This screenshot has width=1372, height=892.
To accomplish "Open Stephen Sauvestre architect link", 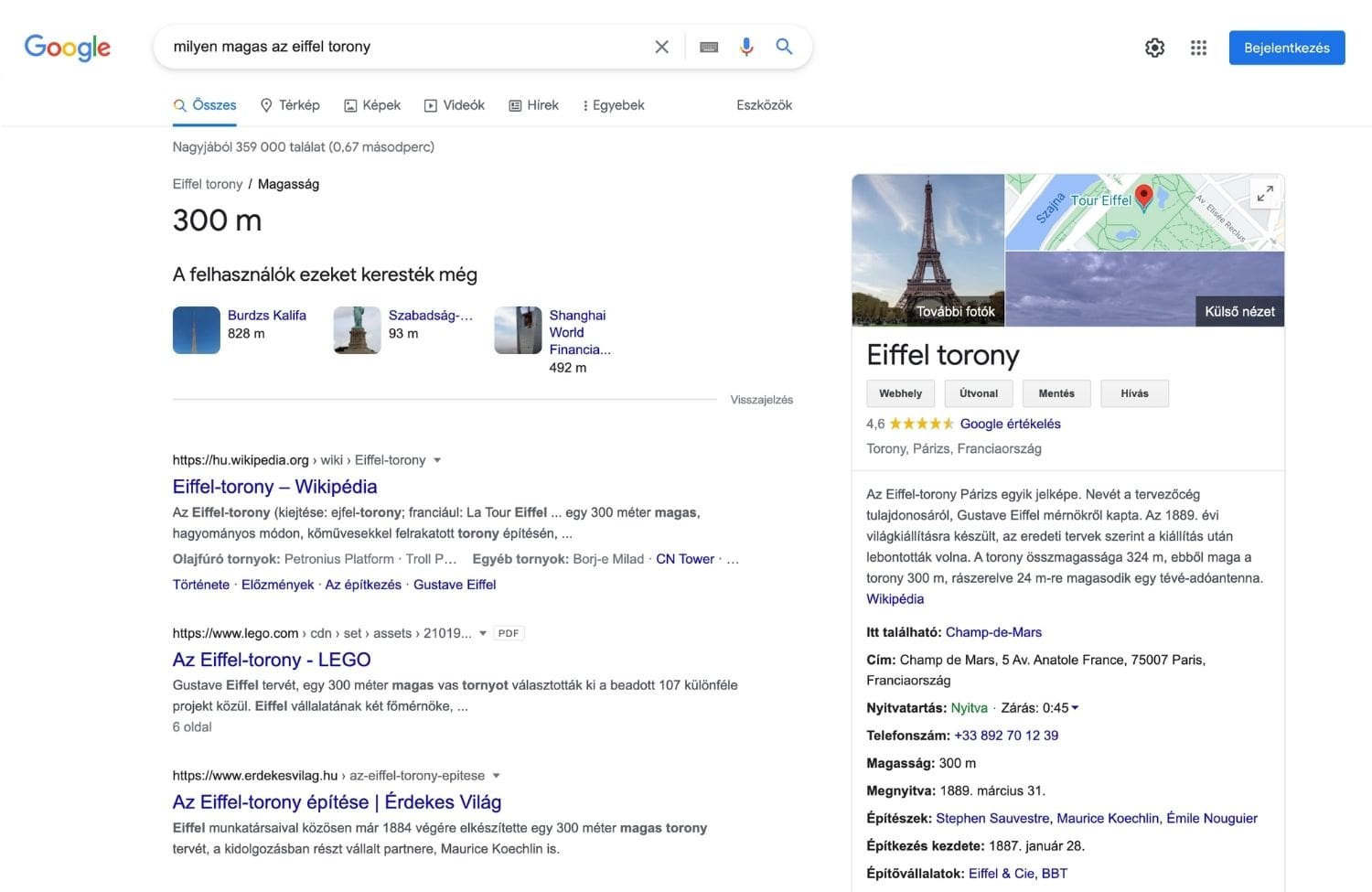I will click(992, 819).
